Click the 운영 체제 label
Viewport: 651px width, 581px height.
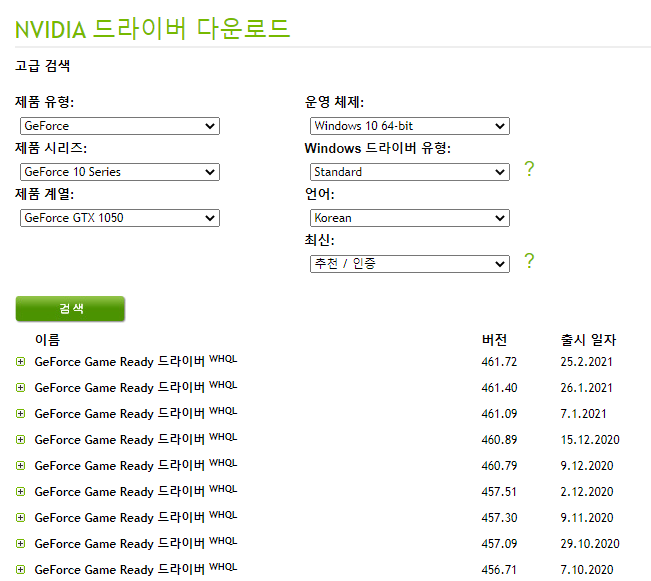(334, 102)
